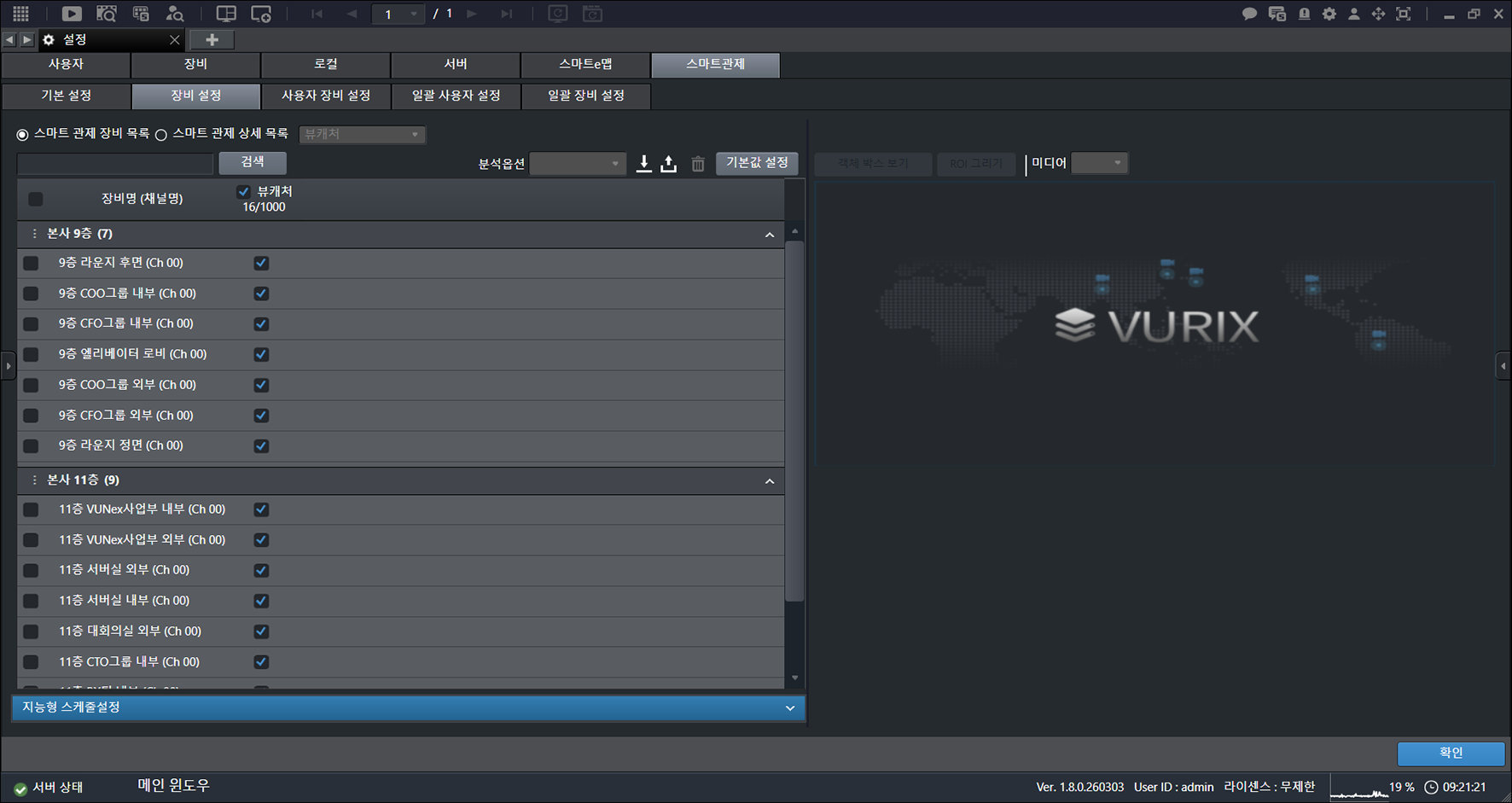Image resolution: width=1512 pixels, height=803 pixels.
Task: Open the 분석옵션 dropdown
Action: (578, 163)
